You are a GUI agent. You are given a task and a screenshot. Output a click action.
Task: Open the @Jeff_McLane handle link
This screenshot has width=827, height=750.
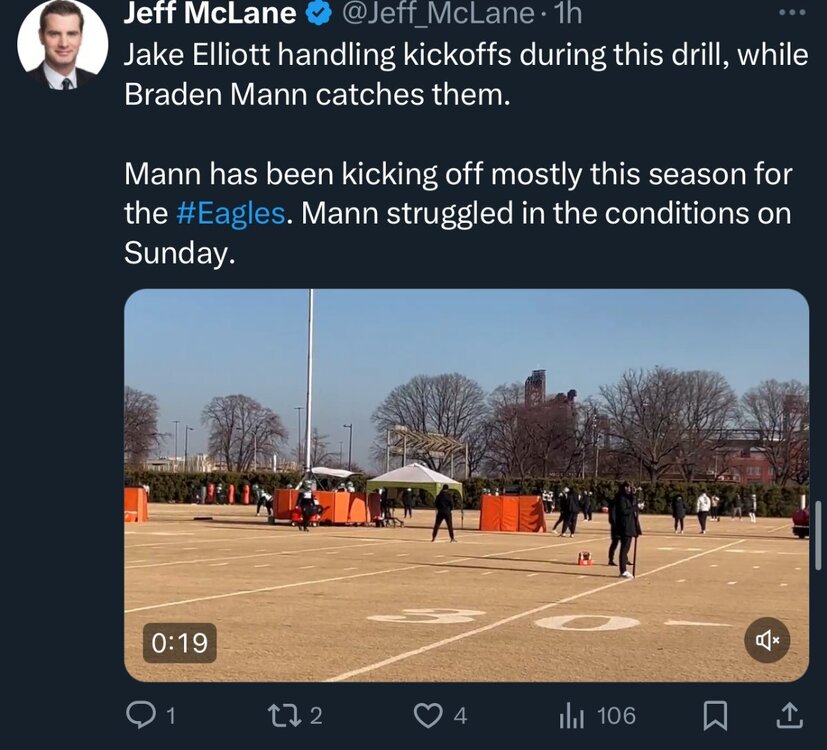click(x=438, y=14)
